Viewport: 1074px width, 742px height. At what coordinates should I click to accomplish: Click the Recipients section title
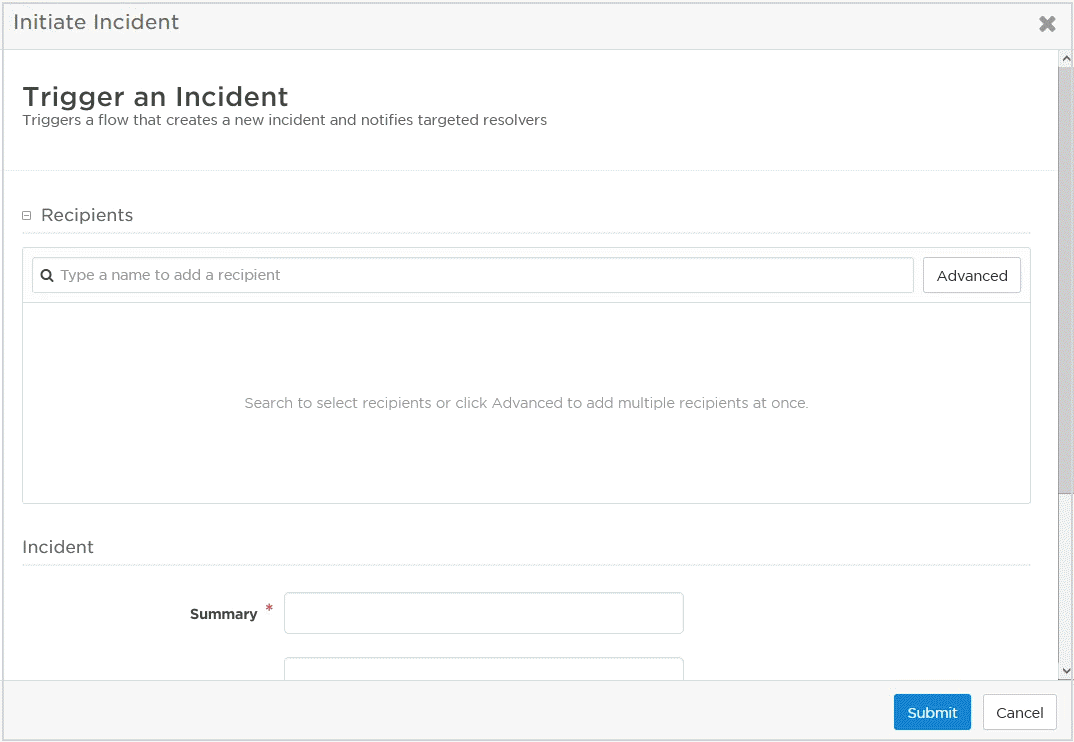coord(87,215)
